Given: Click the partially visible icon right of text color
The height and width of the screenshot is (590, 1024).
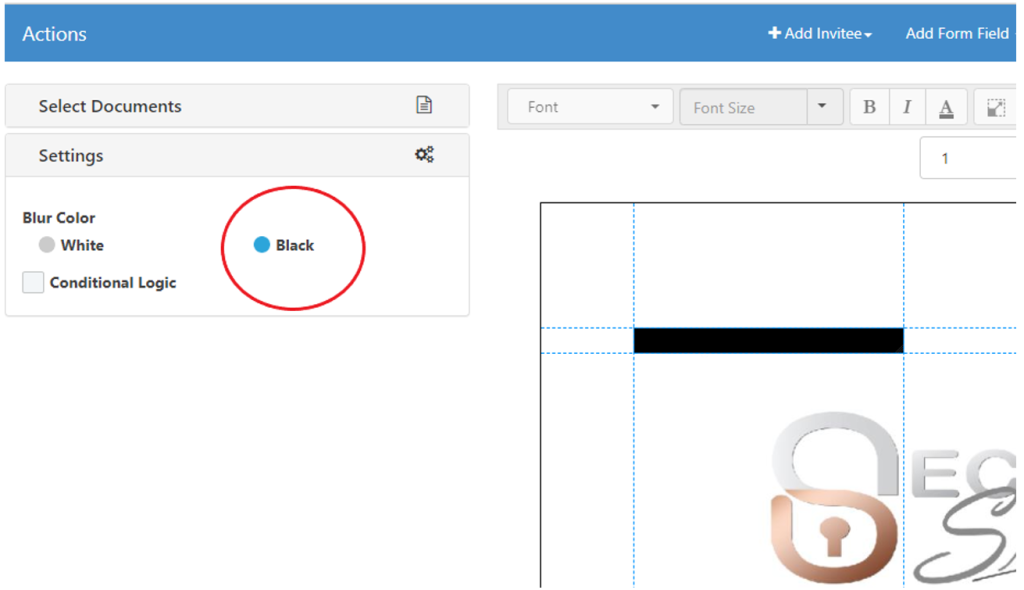Looking at the screenshot, I should click(996, 107).
